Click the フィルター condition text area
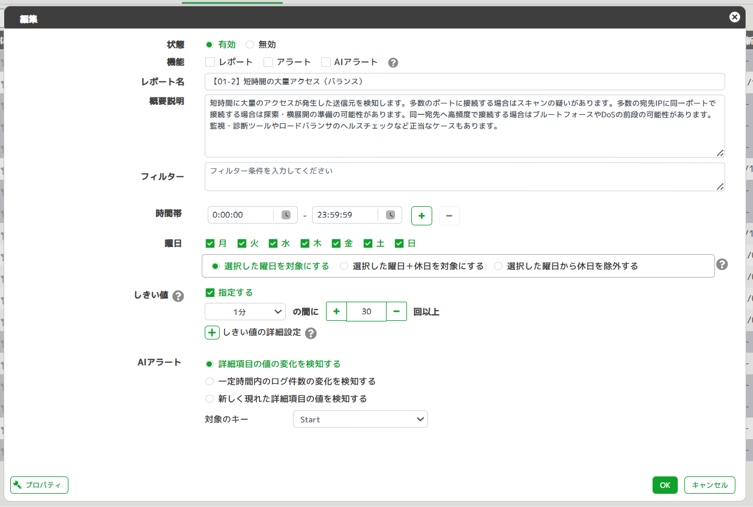Viewport: 753px width, 507px height. pos(464,177)
